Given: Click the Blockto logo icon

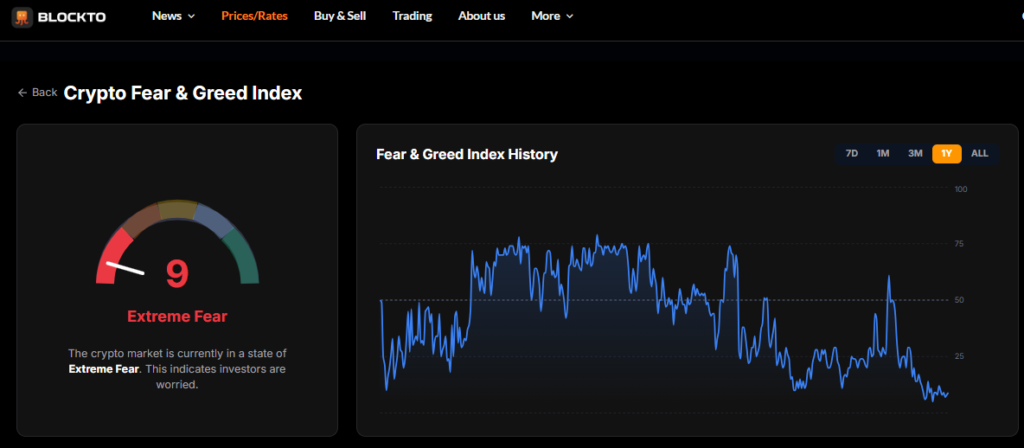Looking at the screenshot, I should point(22,17).
